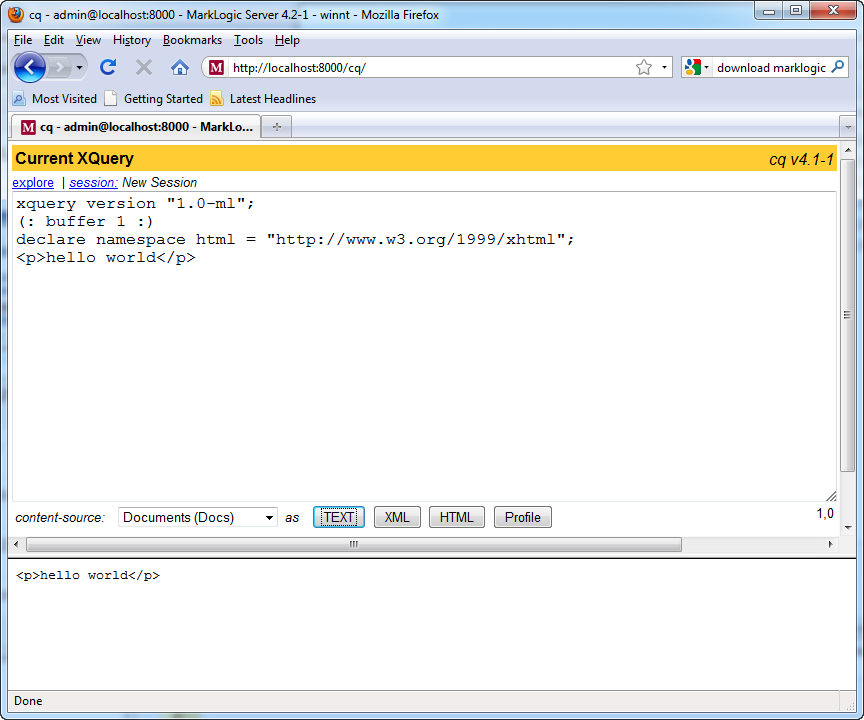Open the Tools menu
Viewport: 864px width, 720px height.
(x=248, y=40)
